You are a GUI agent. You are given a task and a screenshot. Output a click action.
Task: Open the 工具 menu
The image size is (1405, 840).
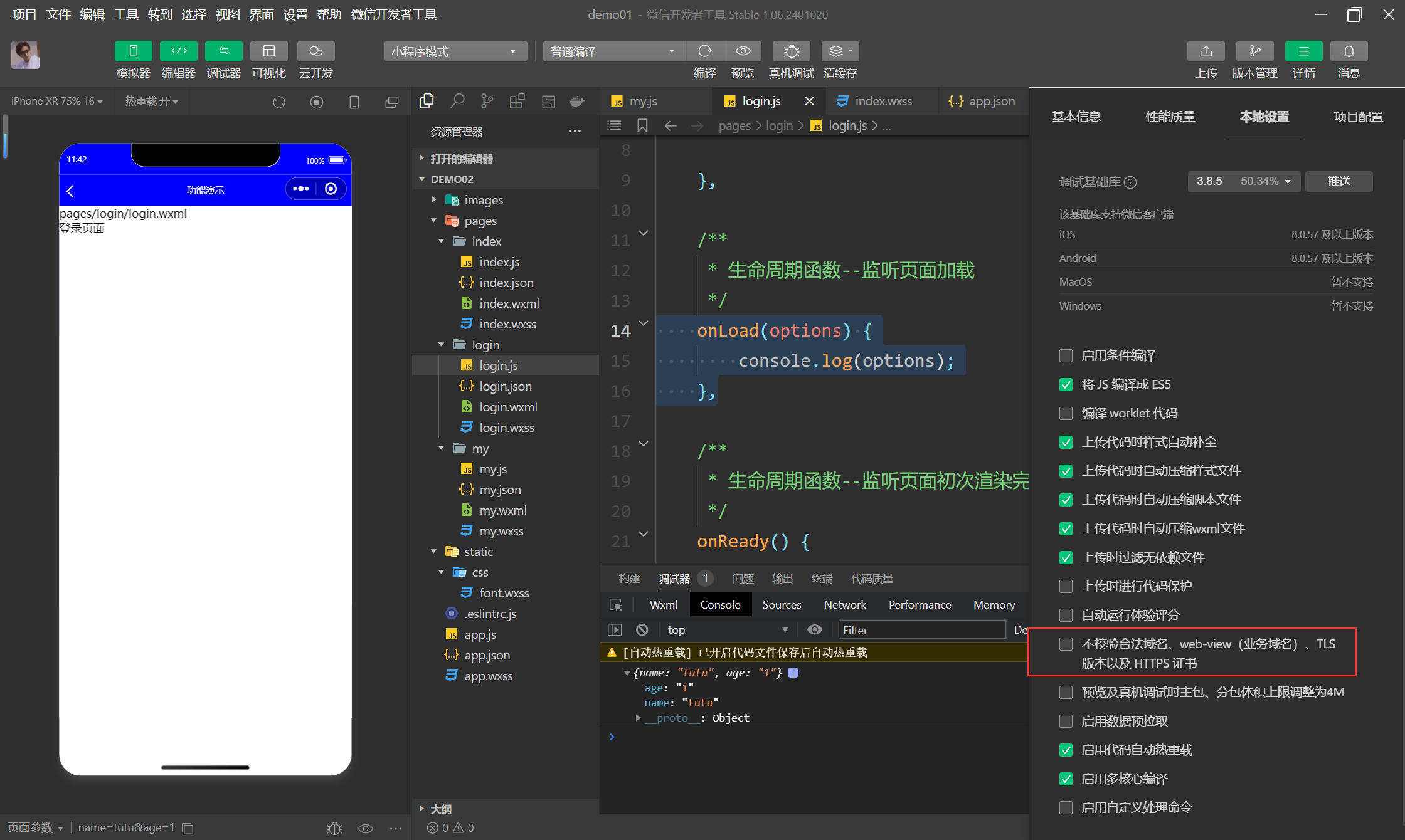[x=125, y=14]
